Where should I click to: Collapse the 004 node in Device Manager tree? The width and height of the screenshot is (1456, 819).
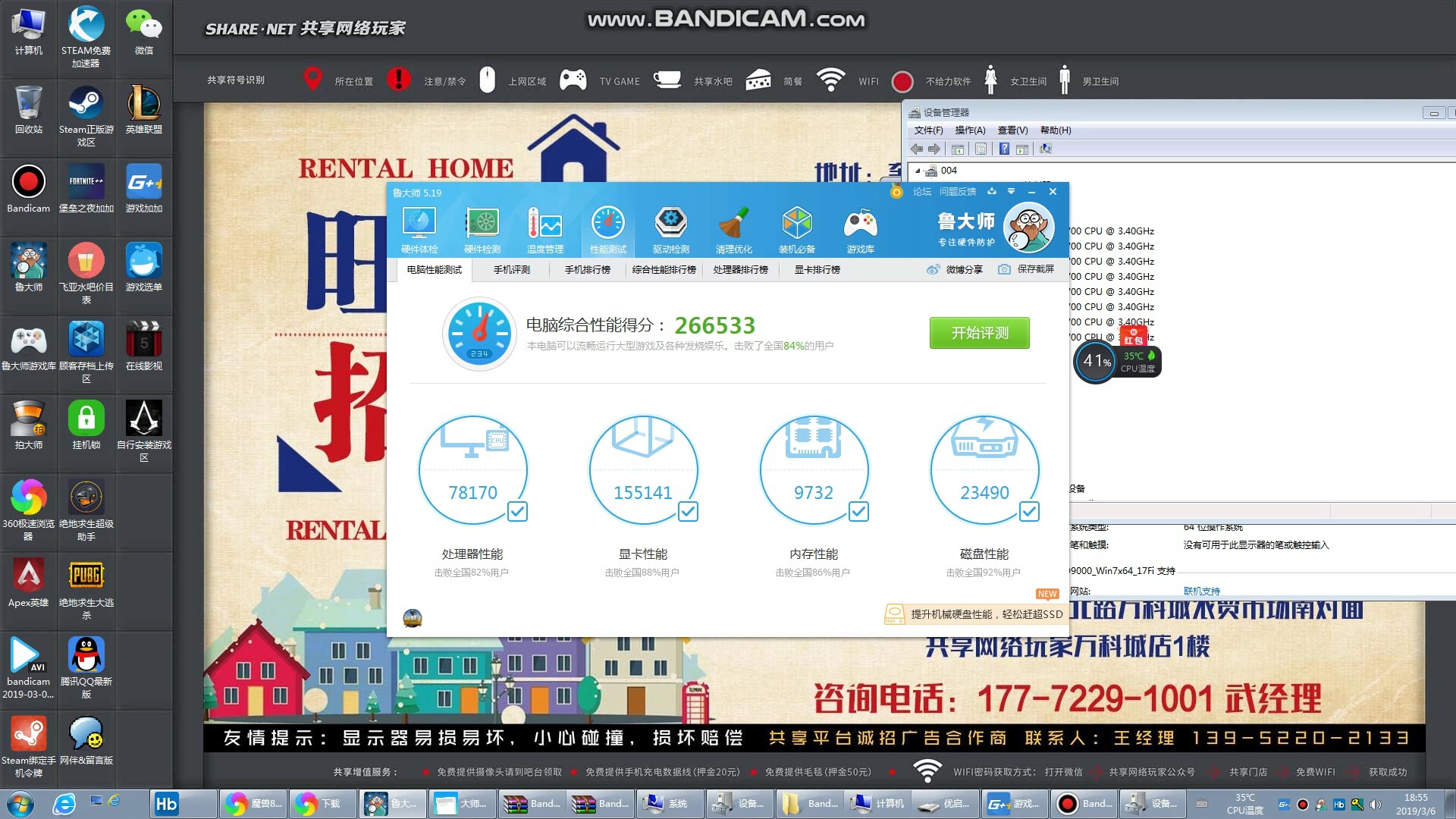point(918,171)
